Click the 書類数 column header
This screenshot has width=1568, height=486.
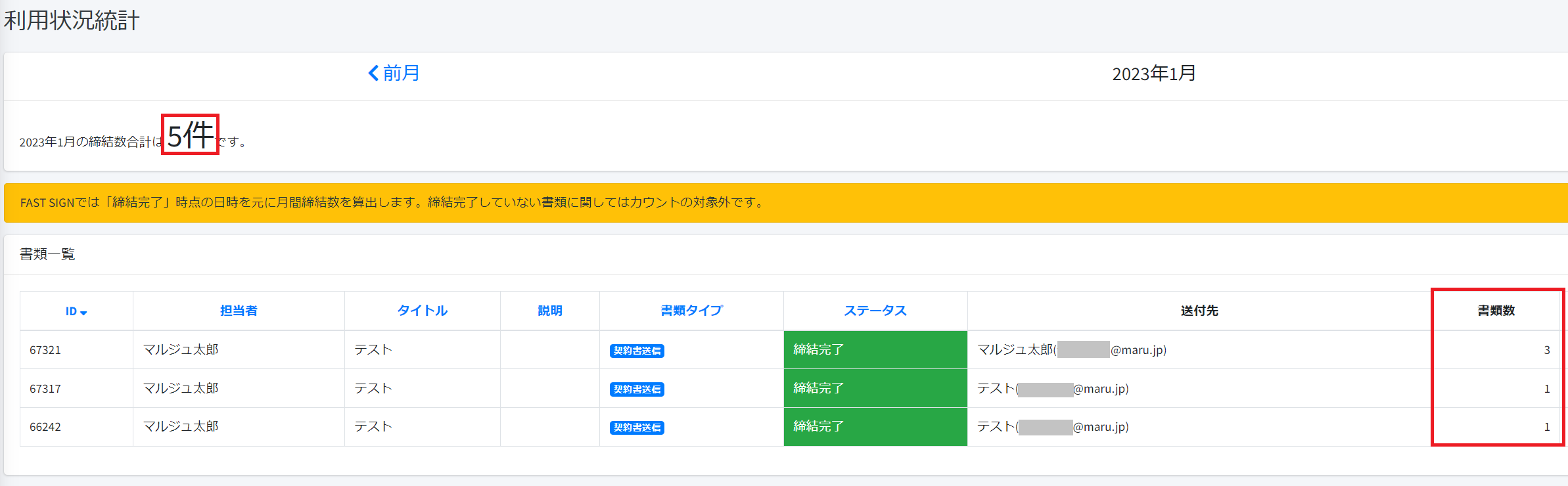1496,311
